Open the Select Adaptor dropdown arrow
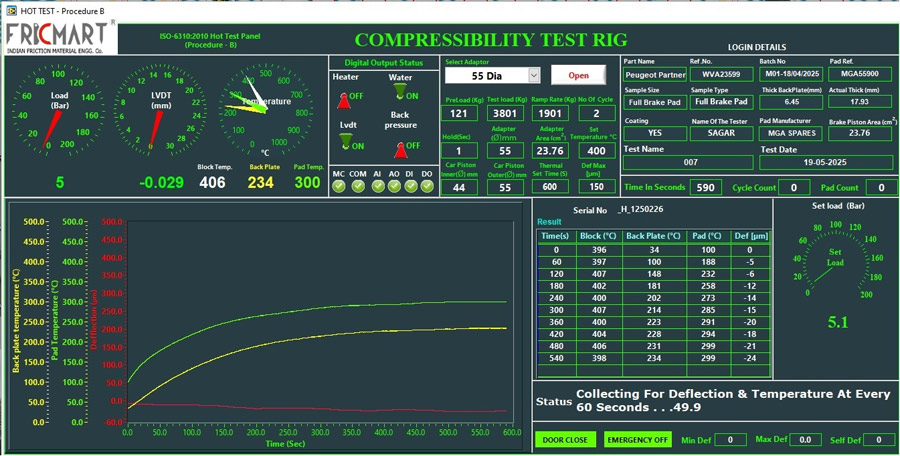This screenshot has height=456, width=900. 534,76
